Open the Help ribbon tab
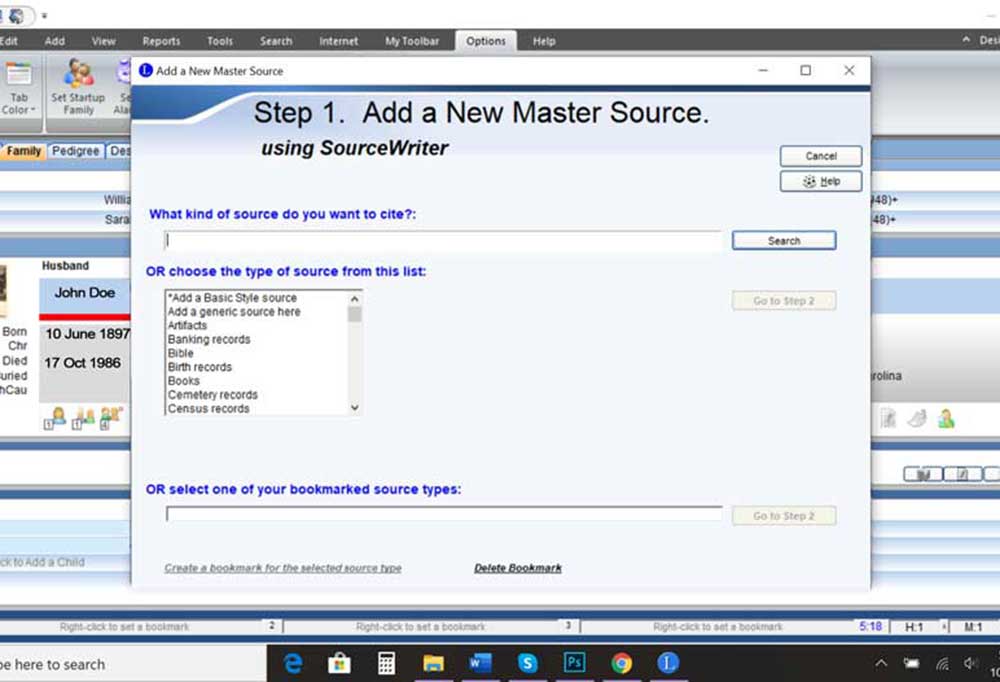Screen dimensions: 1000x682 point(544,41)
